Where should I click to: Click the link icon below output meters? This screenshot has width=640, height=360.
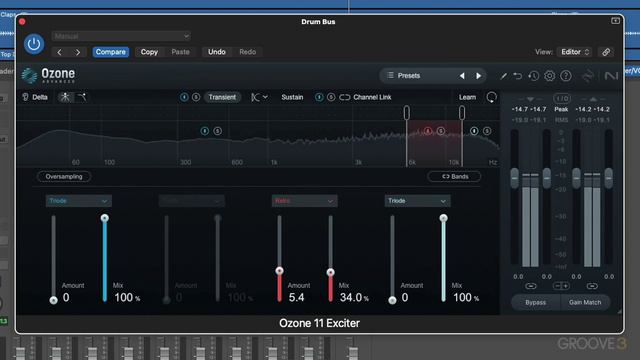[x=592, y=286]
